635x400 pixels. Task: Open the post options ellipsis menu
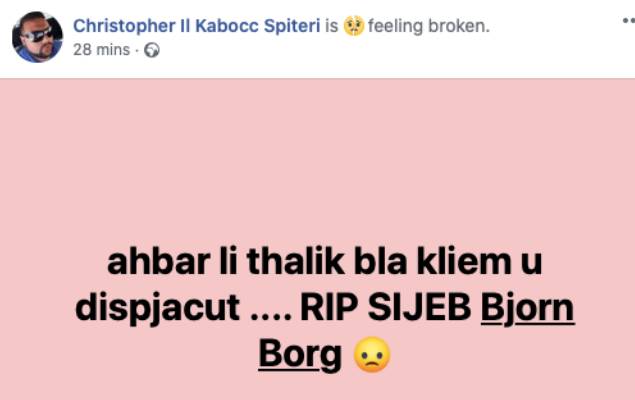point(629,21)
